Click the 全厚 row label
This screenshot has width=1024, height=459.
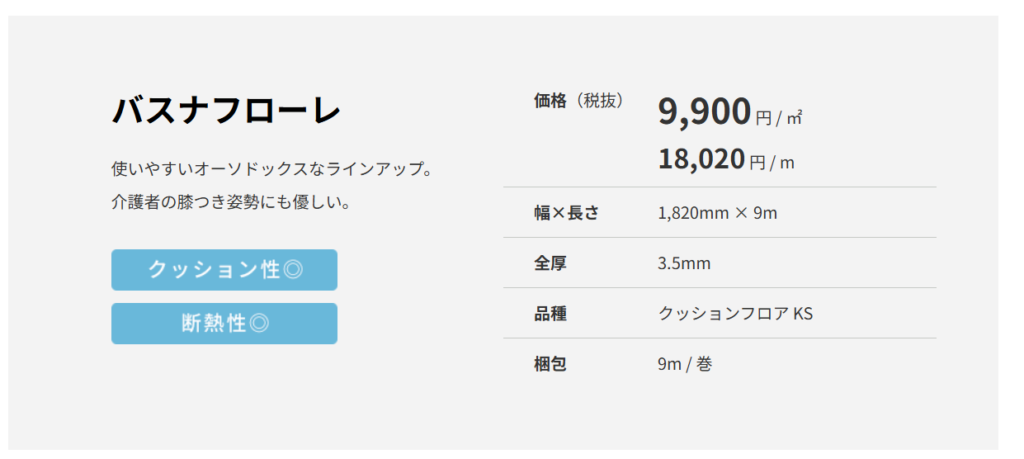click(x=550, y=263)
